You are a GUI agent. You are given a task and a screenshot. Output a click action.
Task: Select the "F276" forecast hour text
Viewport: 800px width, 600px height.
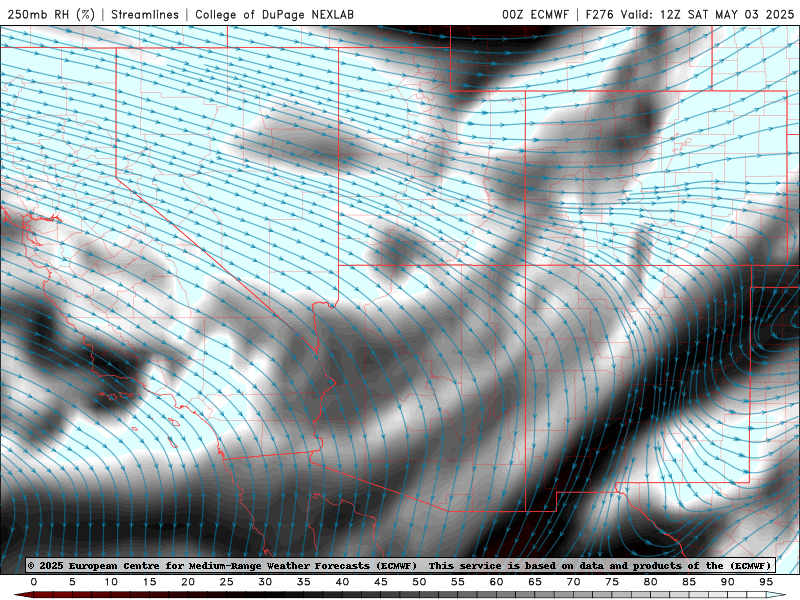599,14
